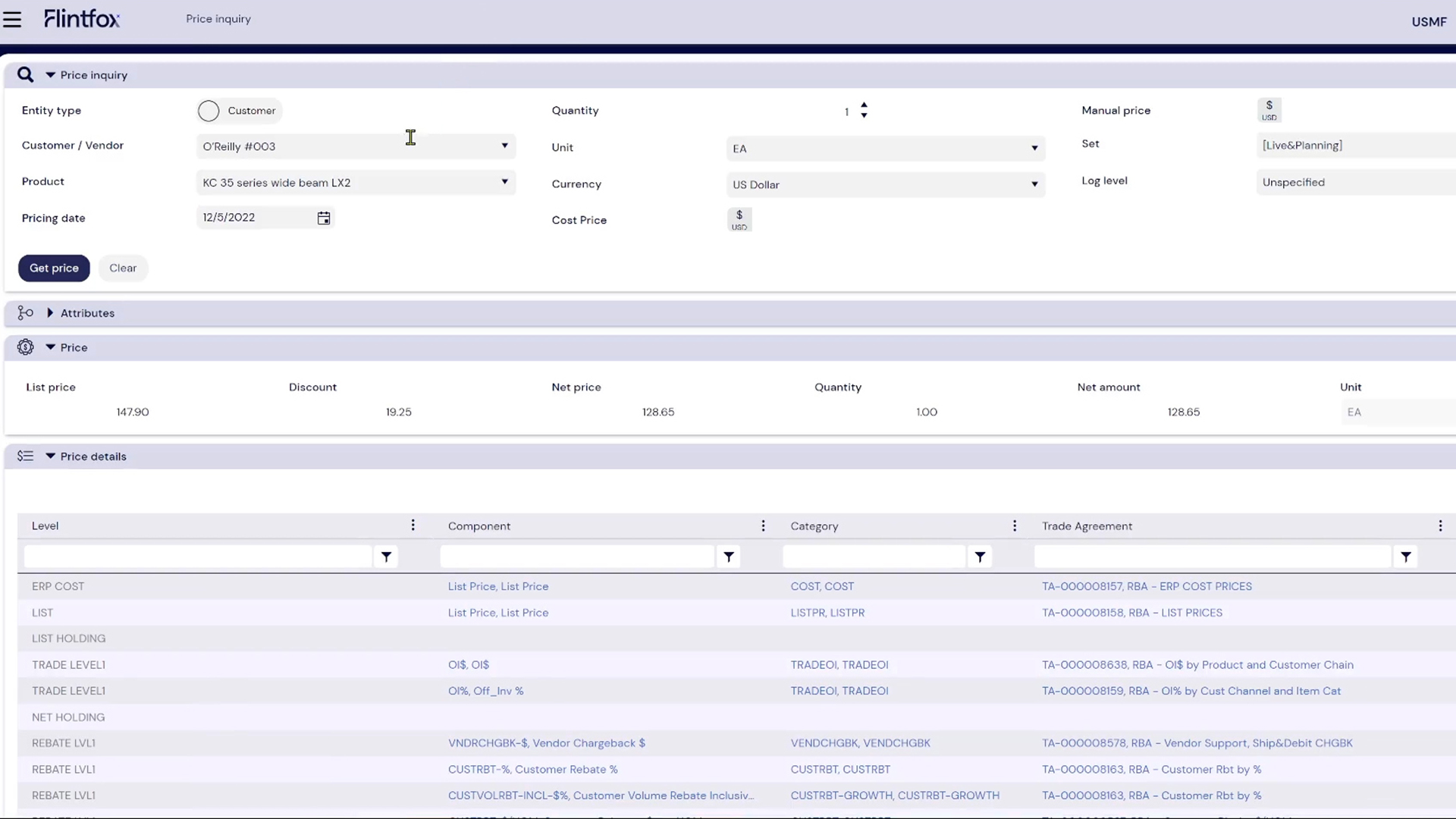This screenshot has height=819, width=1456.
Task: Open TA-000008158 LIST PRICES link
Action: [1132, 613]
